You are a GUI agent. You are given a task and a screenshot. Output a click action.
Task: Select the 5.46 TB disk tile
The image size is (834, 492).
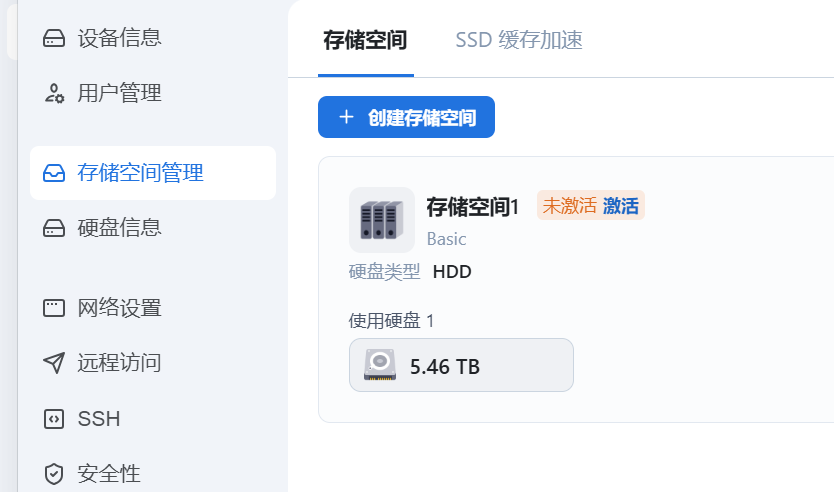point(461,365)
